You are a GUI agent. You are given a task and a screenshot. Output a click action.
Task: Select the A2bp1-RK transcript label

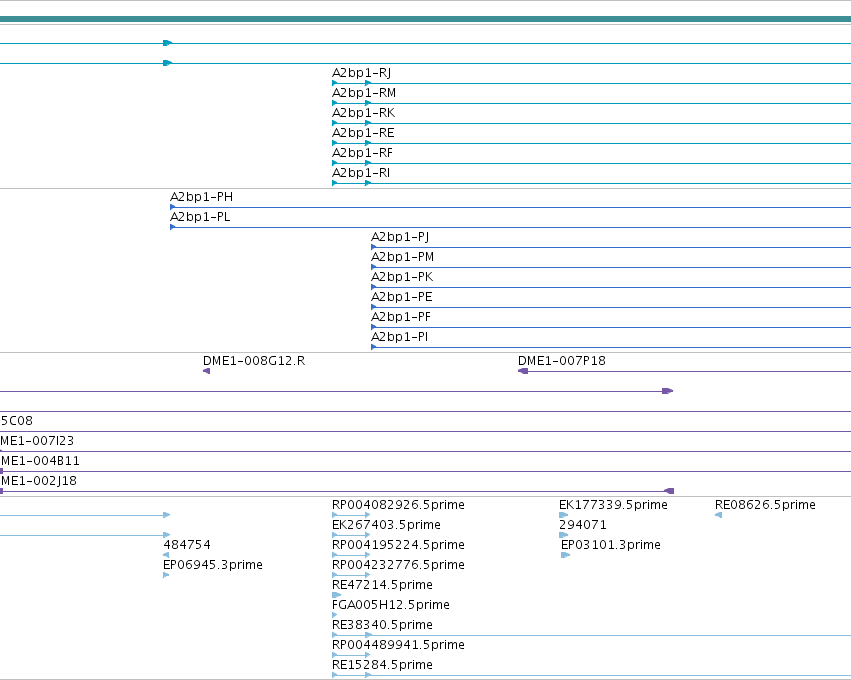tap(363, 113)
